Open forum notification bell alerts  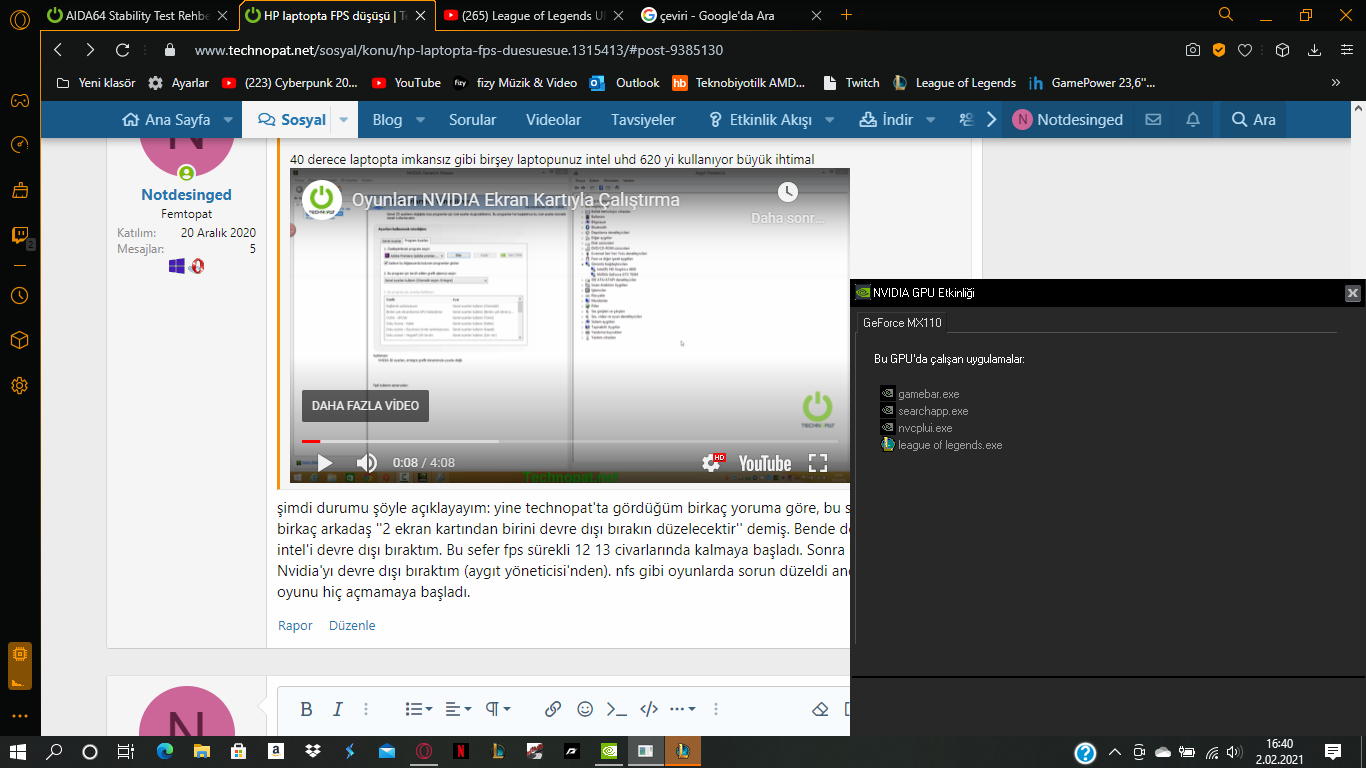point(1193,119)
